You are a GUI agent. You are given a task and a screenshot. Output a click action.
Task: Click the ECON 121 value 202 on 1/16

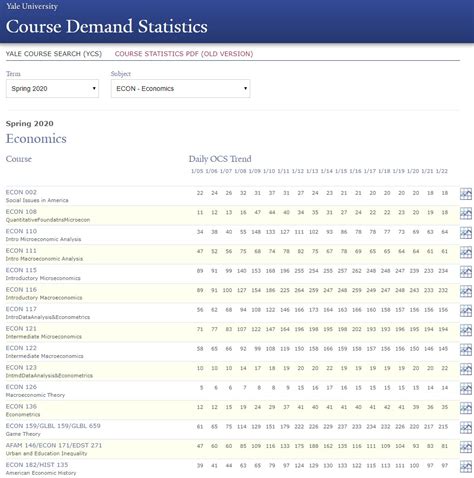(357, 329)
